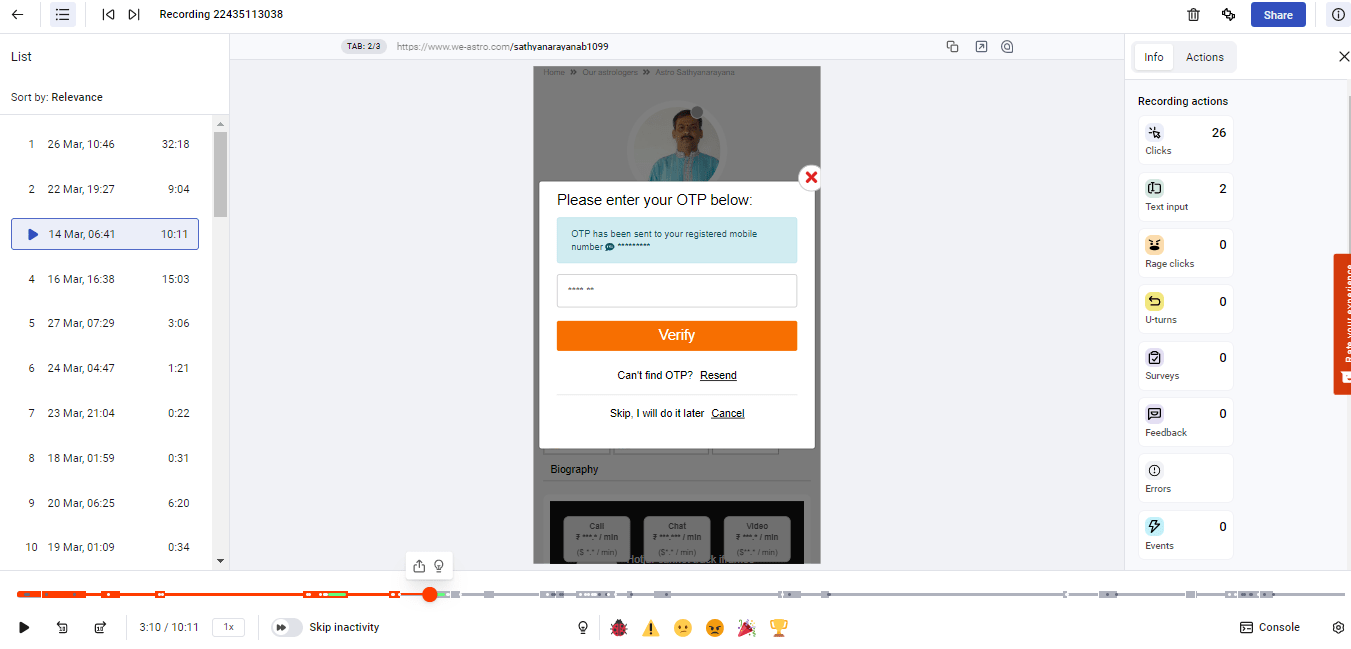Tag the moment with the trophy icon

pos(778,628)
